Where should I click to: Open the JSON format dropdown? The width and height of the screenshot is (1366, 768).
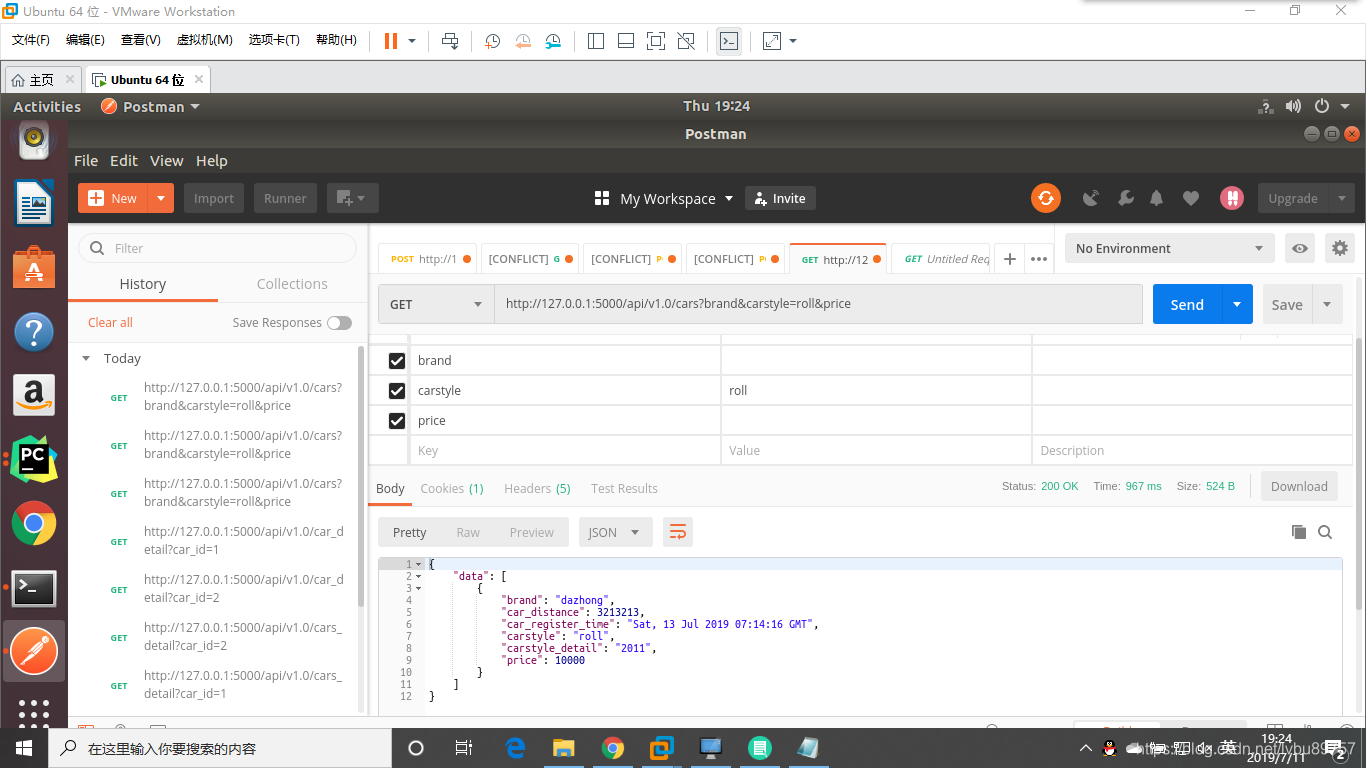pos(616,532)
